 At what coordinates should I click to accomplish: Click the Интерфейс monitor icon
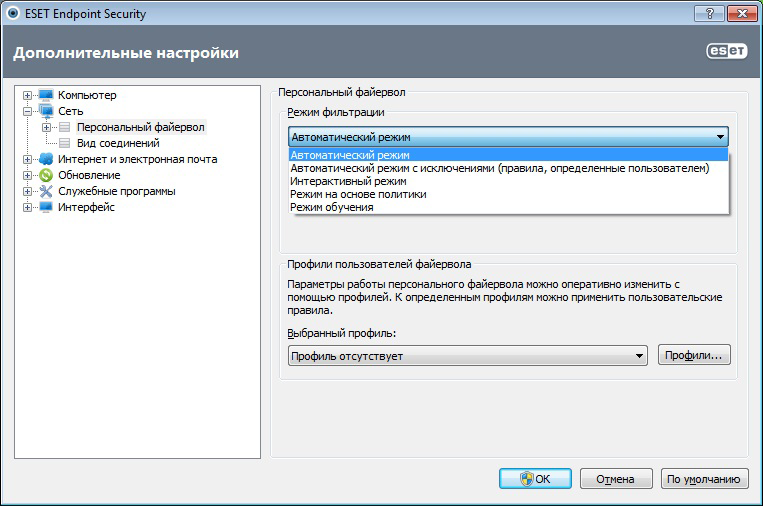[x=46, y=207]
